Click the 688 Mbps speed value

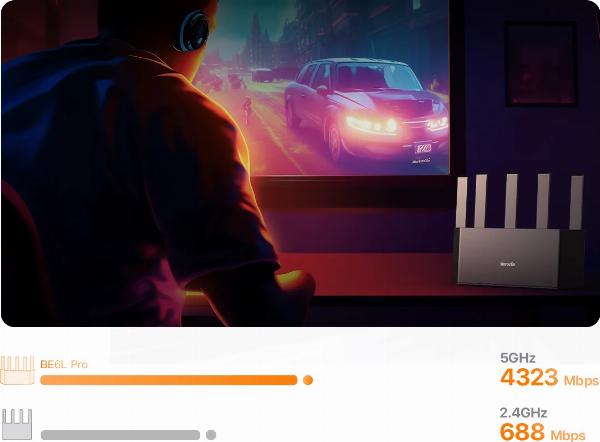[543, 432]
